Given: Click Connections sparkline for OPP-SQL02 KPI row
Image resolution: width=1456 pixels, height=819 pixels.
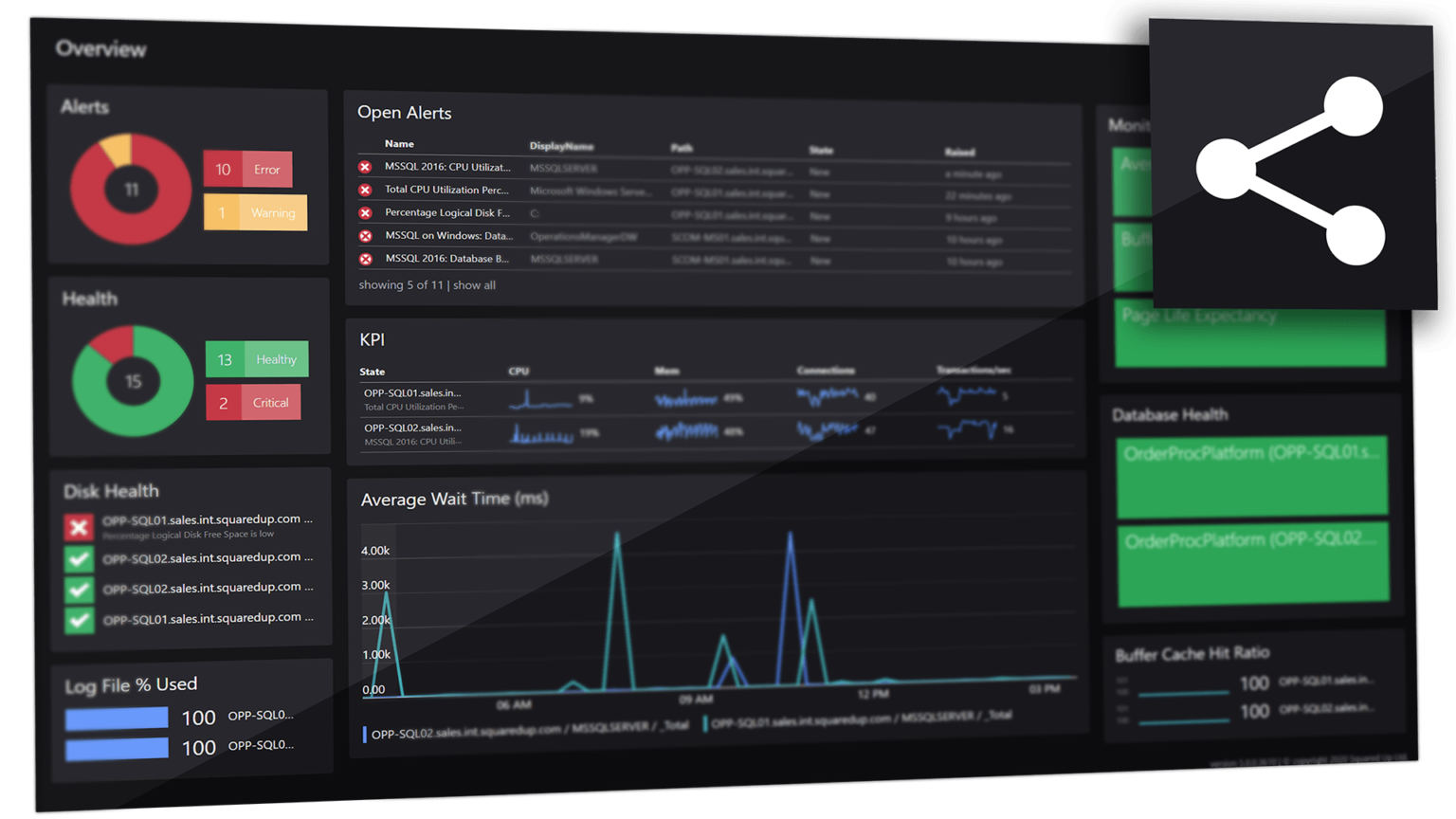Looking at the screenshot, I should (827, 430).
